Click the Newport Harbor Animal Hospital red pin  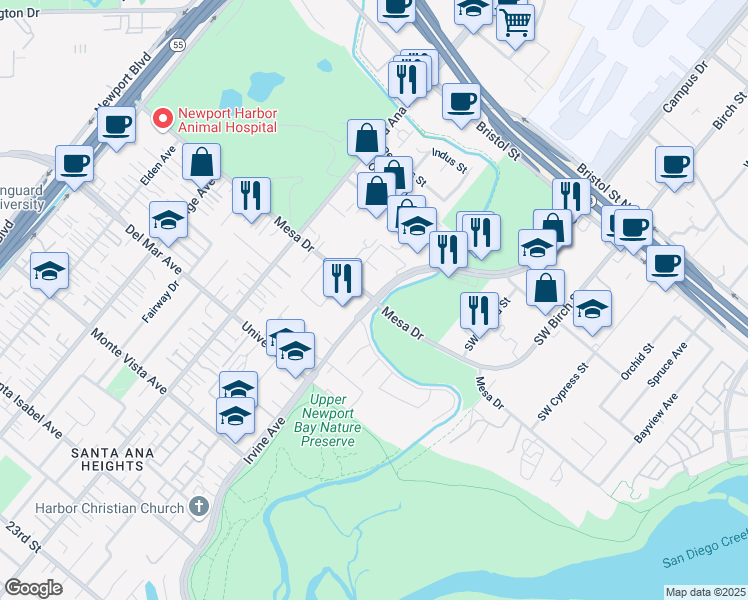pos(163,118)
